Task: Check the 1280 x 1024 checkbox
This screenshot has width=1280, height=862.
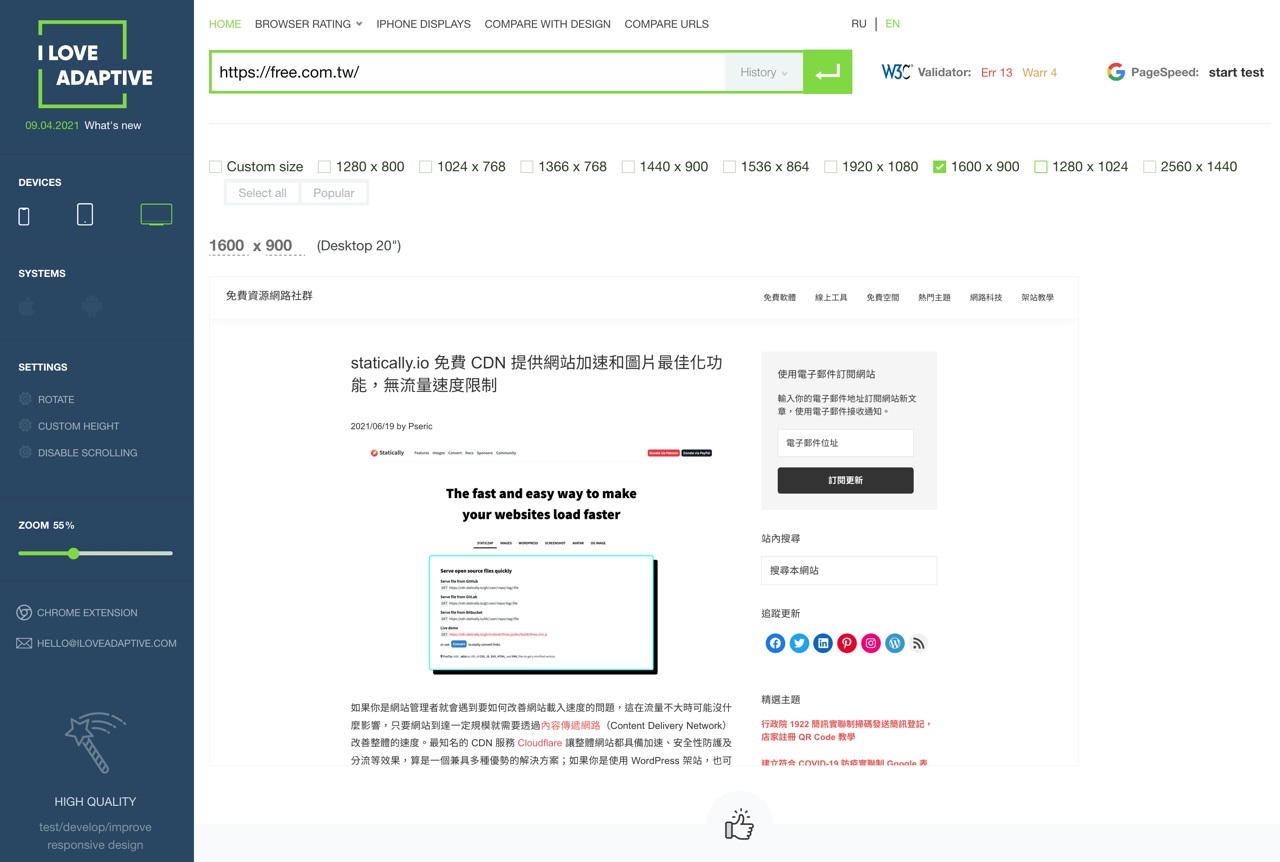Action: click(x=1040, y=167)
